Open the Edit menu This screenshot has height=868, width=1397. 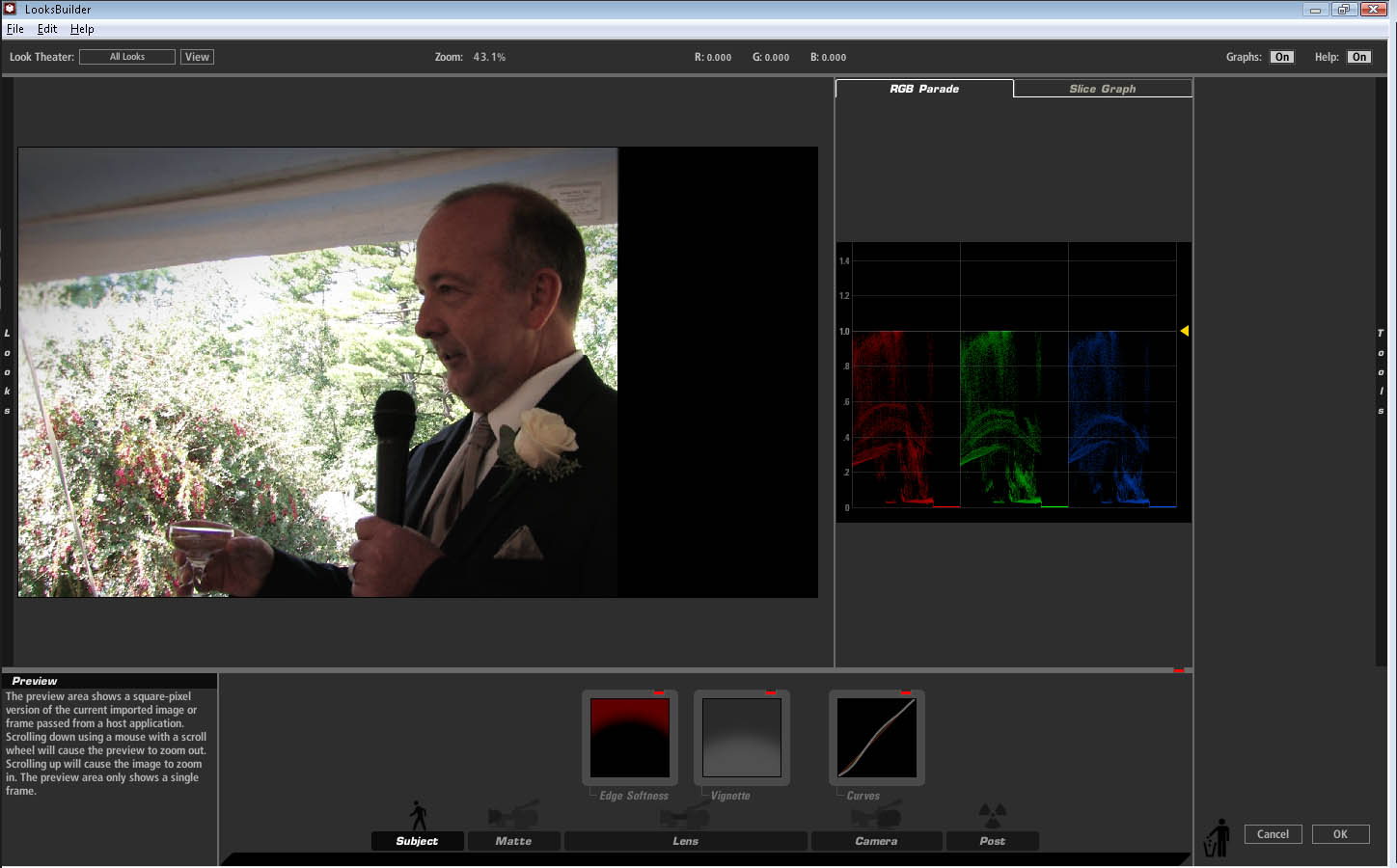47,29
